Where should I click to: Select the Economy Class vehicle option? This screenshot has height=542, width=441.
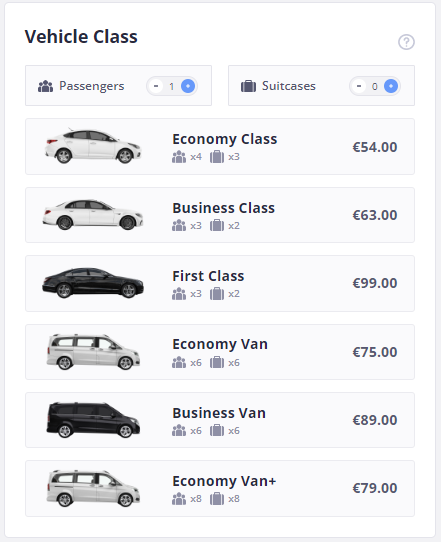220,147
